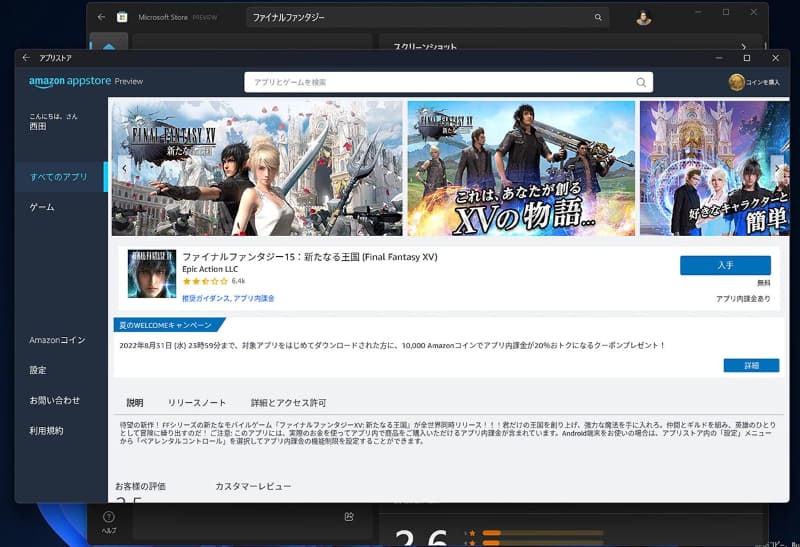Viewport: 800px width, 547px height.
Task: Click the magnifier icon in the app search box
Action: (641, 82)
